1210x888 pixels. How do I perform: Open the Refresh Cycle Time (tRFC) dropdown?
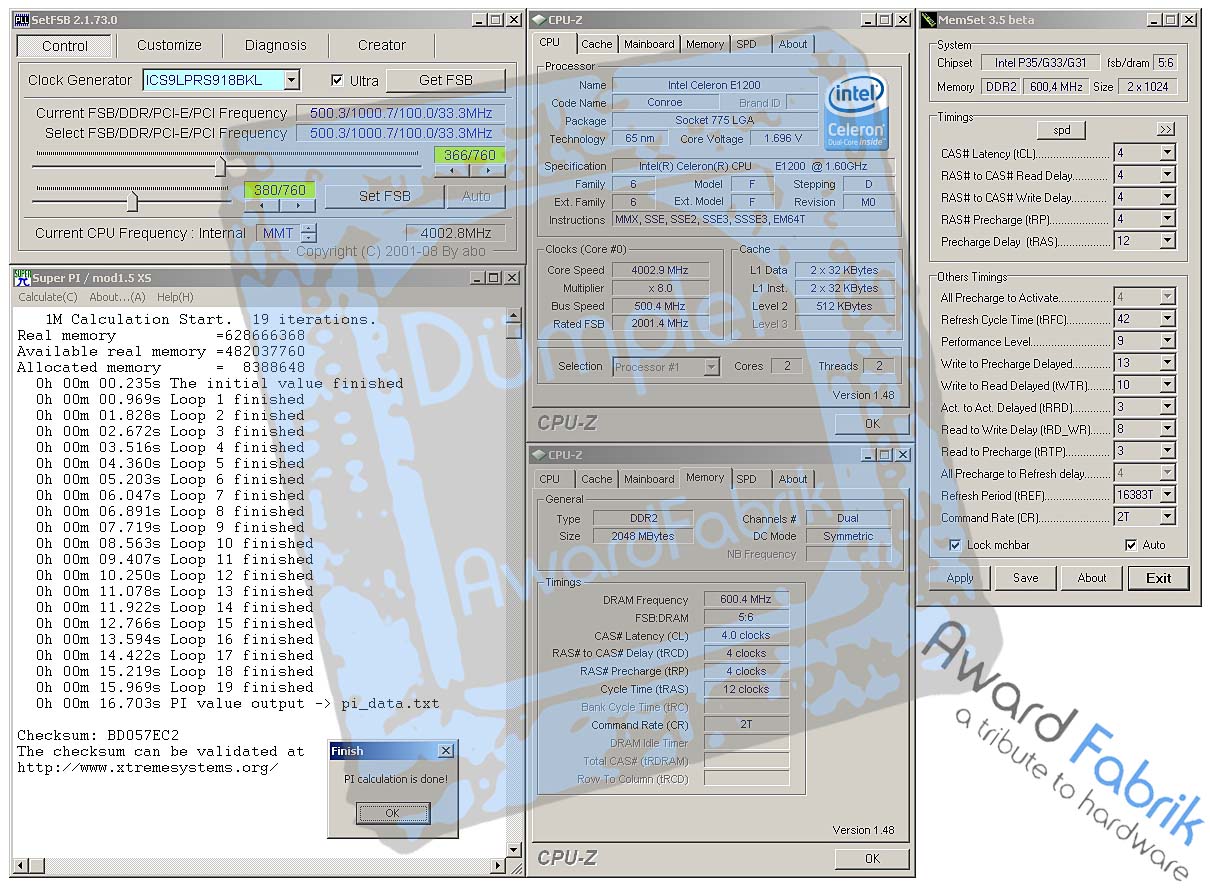tap(1167, 319)
